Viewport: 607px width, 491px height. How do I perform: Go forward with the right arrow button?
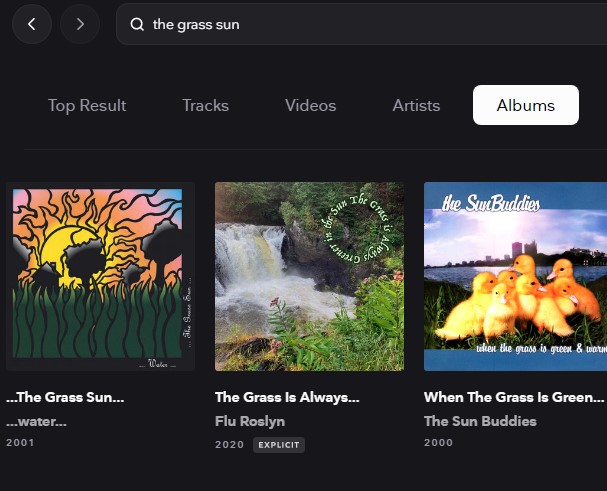pos(80,24)
